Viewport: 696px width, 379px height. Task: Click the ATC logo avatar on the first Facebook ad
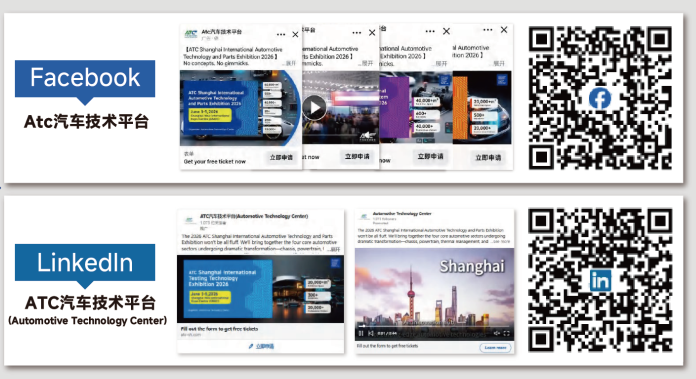pos(191,35)
